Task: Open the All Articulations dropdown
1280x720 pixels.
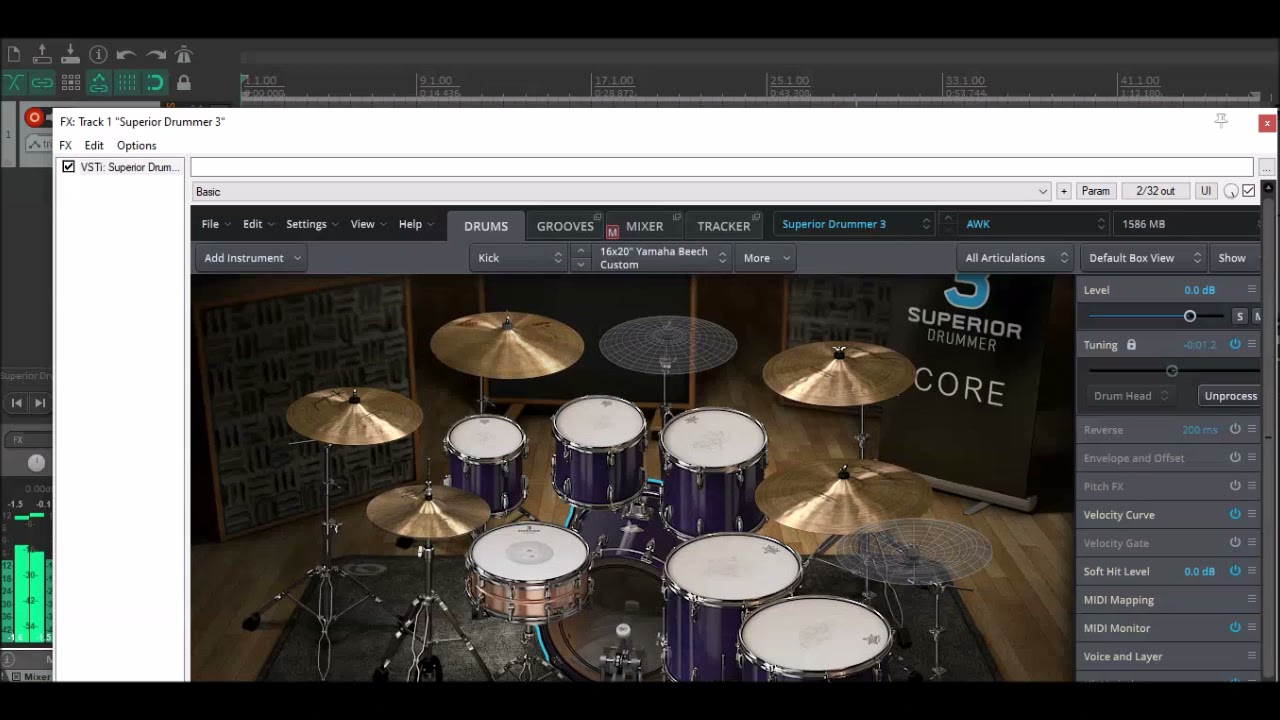Action: pos(1015,258)
